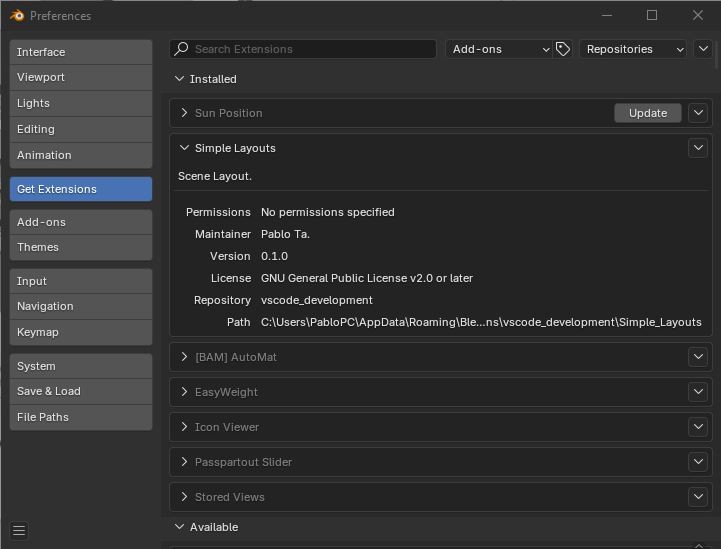The width and height of the screenshot is (721, 549).
Task: Switch to the Add-ons sidebar tab
Action: click(81, 222)
